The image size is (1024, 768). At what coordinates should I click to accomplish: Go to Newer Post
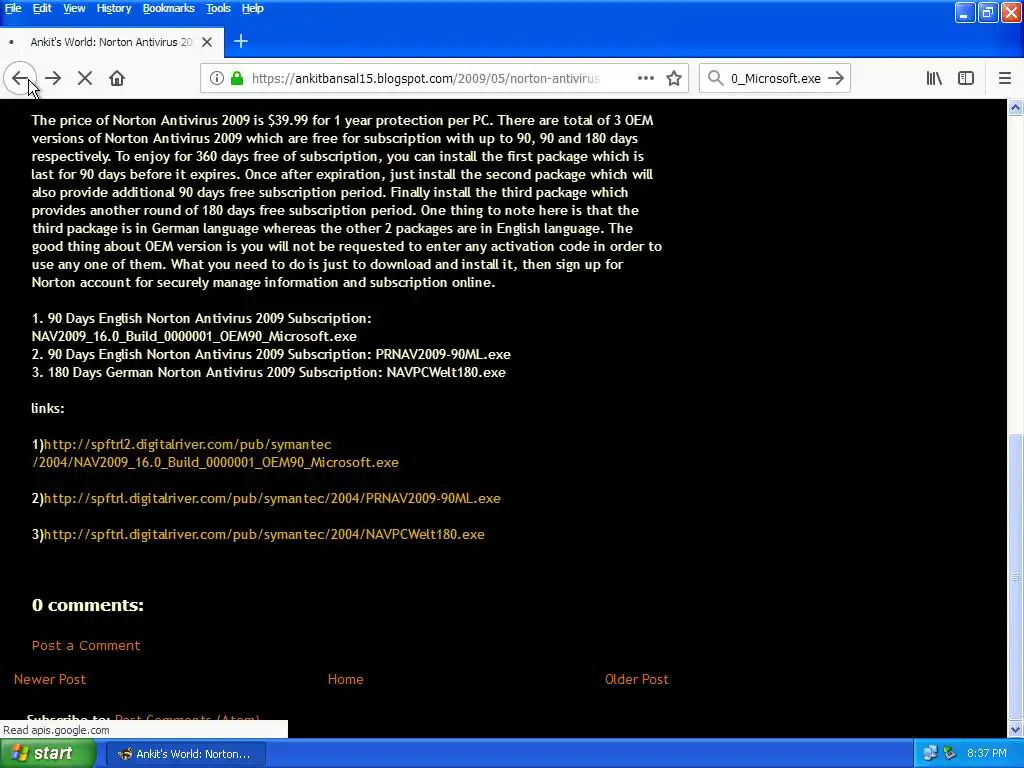click(x=50, y=679)
